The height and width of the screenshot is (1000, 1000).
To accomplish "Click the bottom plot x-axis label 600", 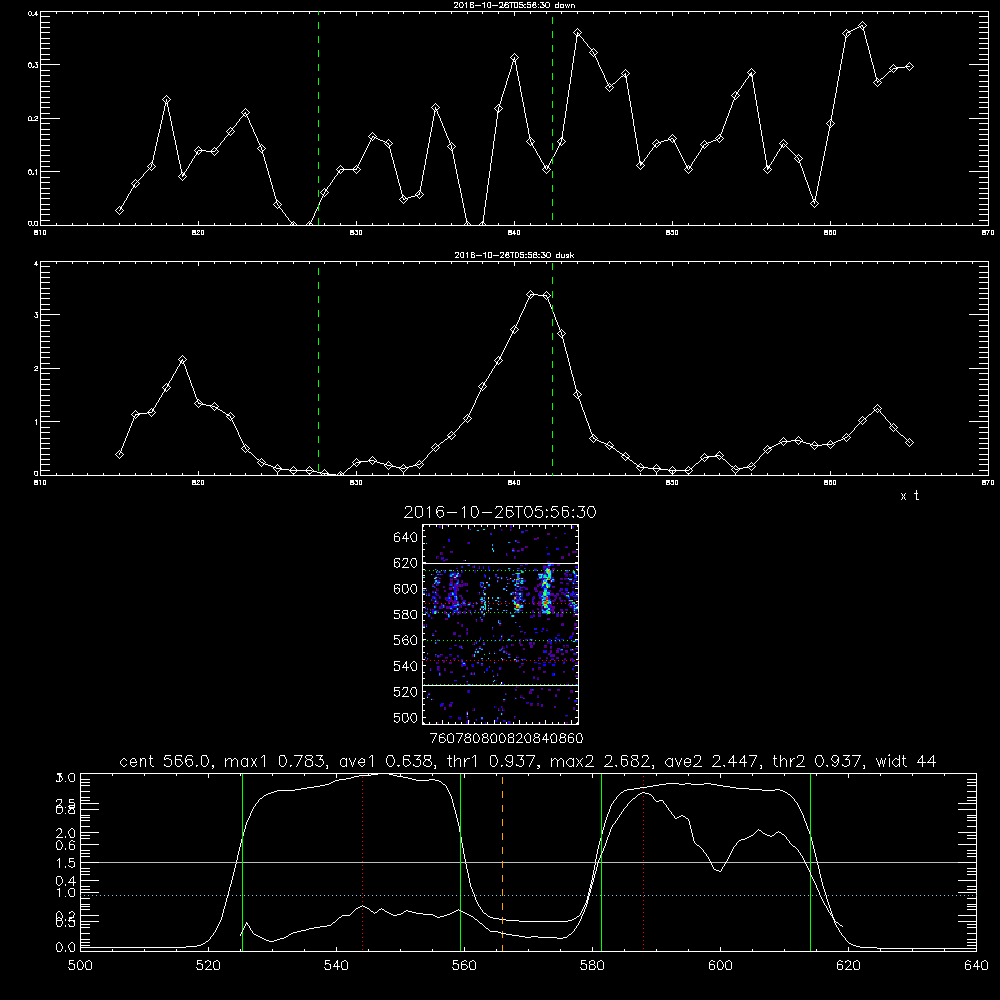I will tap(720, 966).
